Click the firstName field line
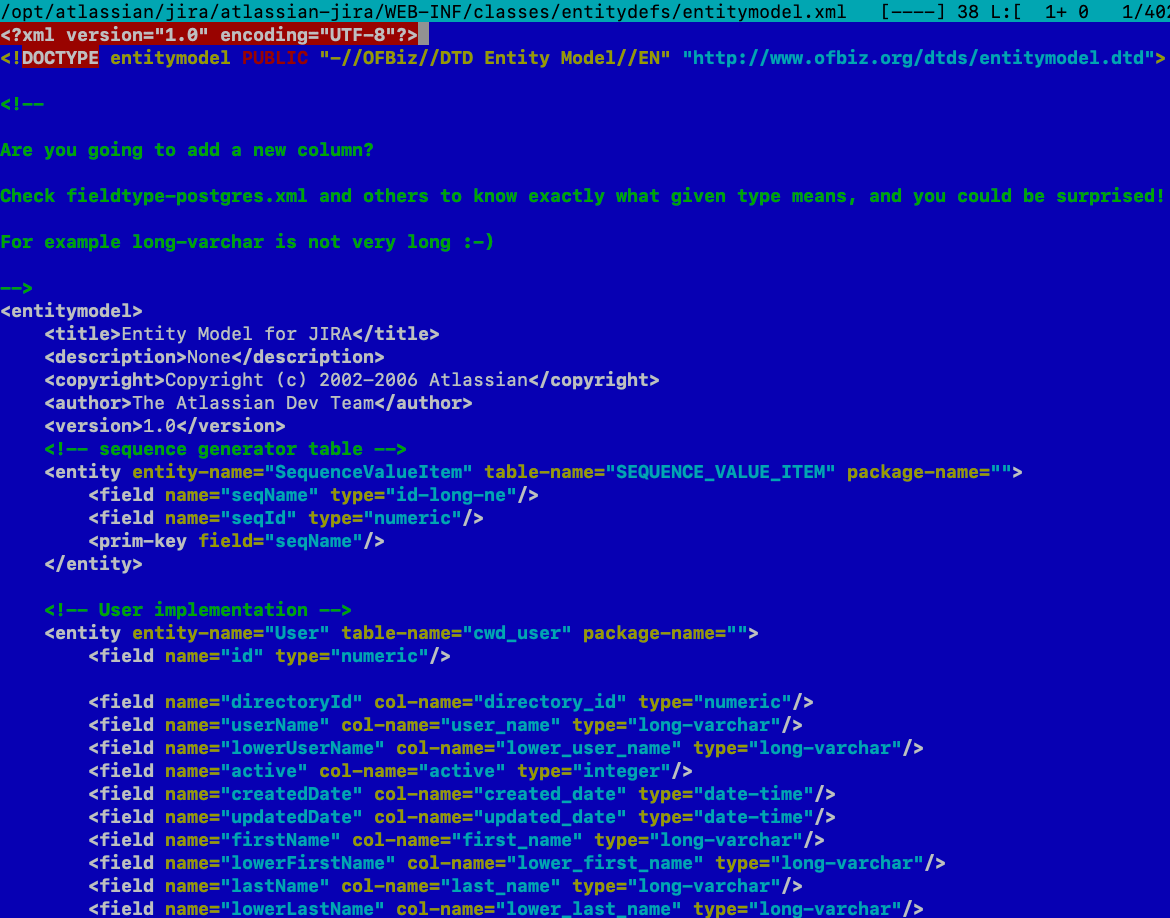The image size is (1170, 918). tap(457, 840)
